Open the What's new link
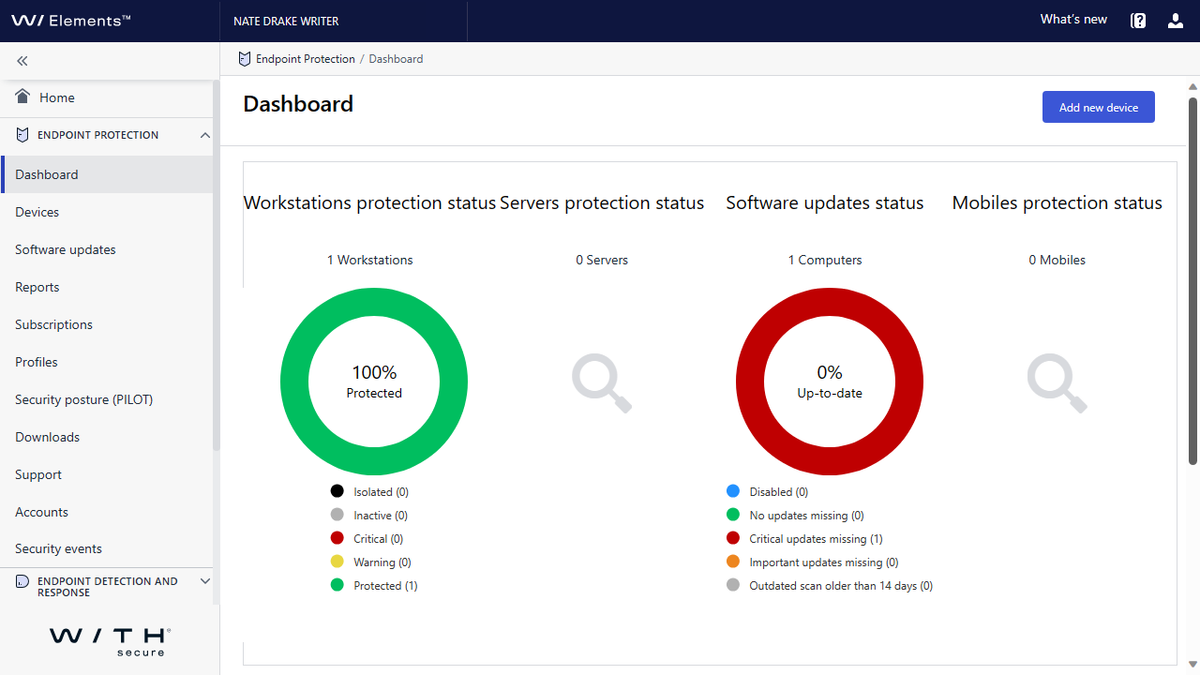 click(1073, 20)
